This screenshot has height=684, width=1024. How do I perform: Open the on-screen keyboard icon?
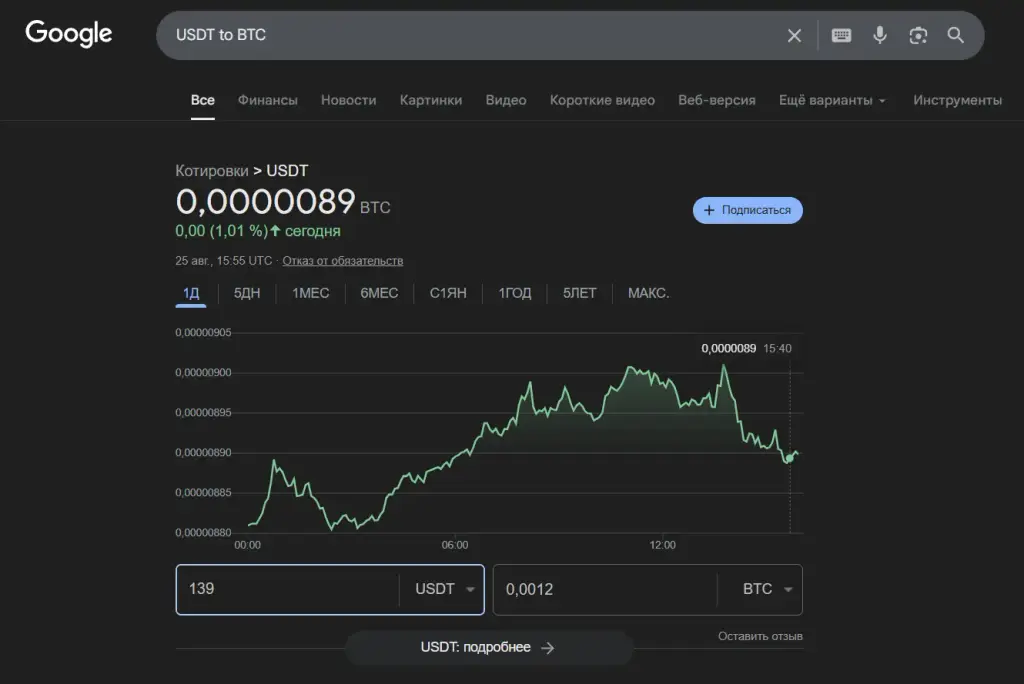pyautogui.click(x=841, y=35)
